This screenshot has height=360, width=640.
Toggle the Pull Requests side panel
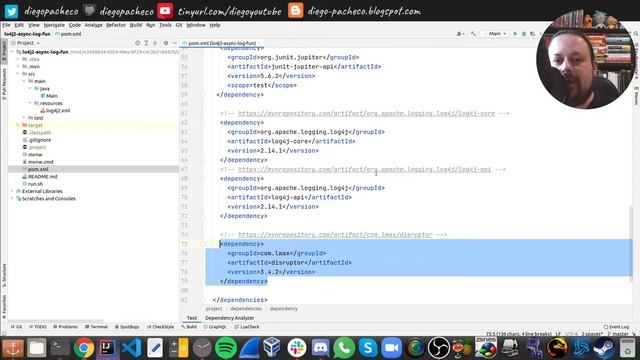(x=4, y=84)
